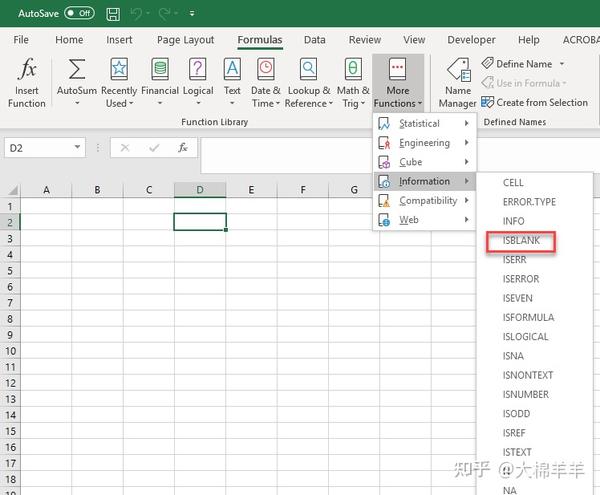
Task: Select row 5 header
Action: pyautogui.click(x=10, y=270)
